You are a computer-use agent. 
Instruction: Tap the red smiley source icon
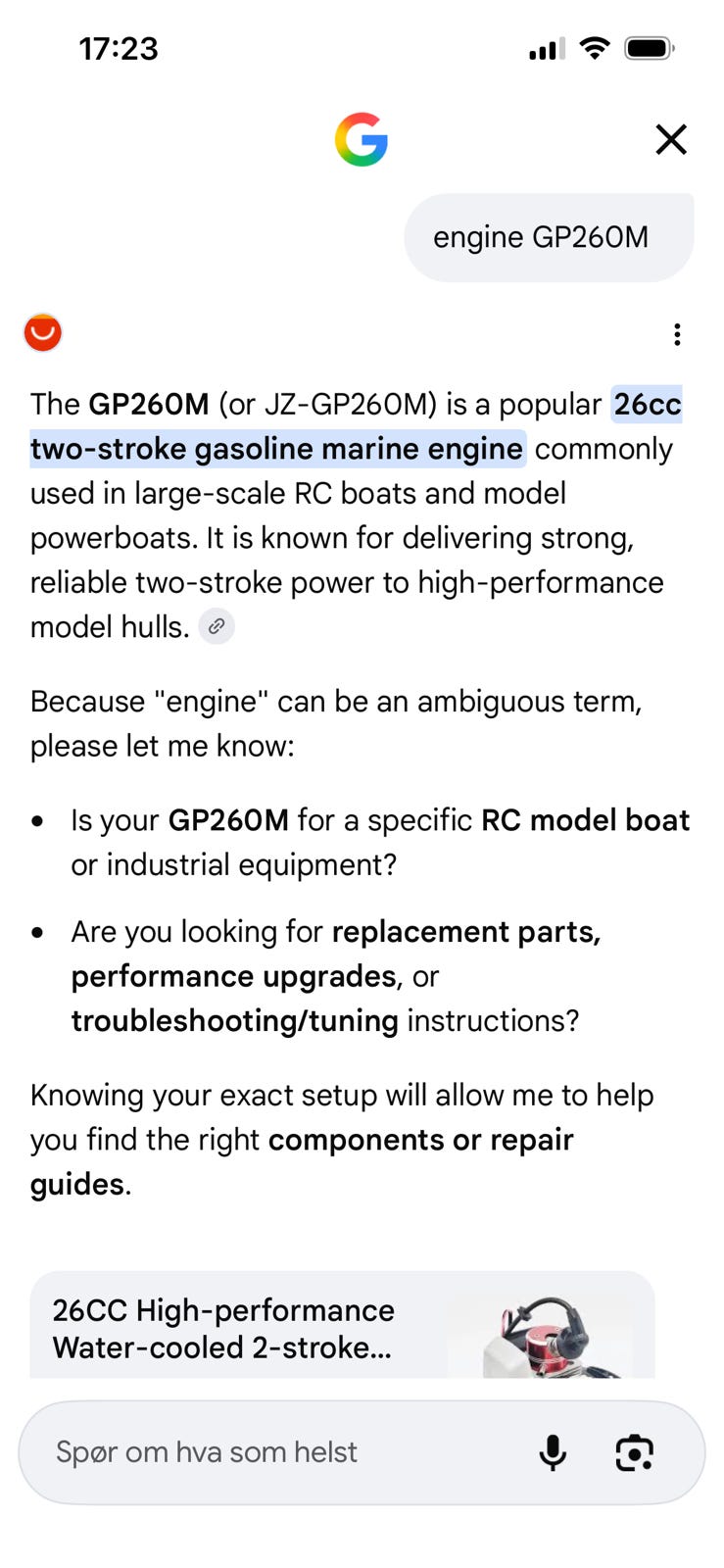point(43,333)
